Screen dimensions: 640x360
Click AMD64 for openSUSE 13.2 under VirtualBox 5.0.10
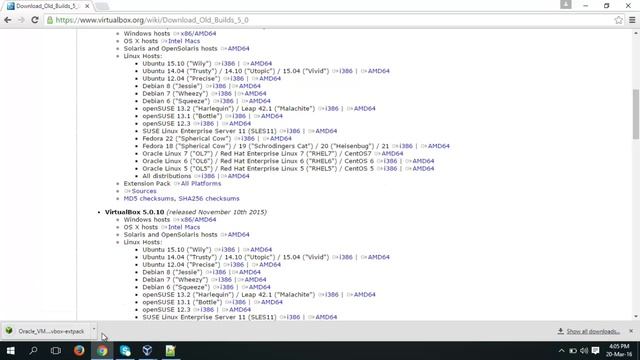(x=364, y=295)
